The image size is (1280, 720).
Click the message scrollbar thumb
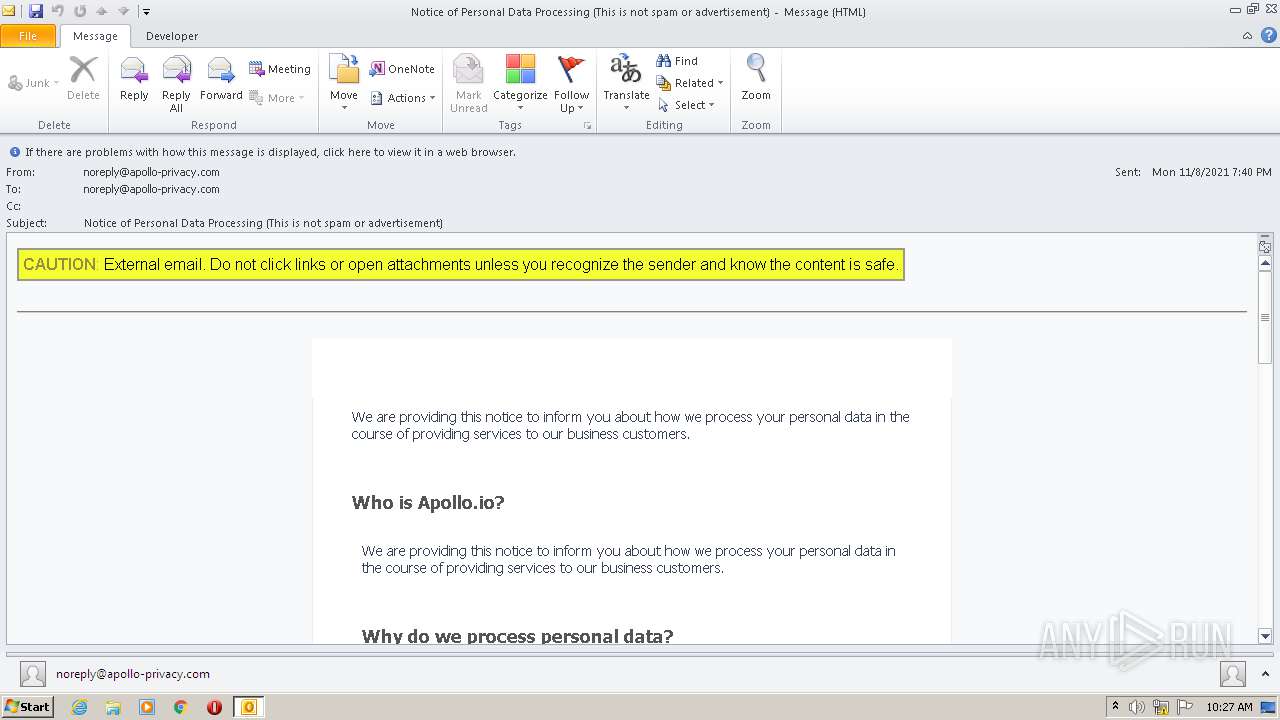(1265, 317)
